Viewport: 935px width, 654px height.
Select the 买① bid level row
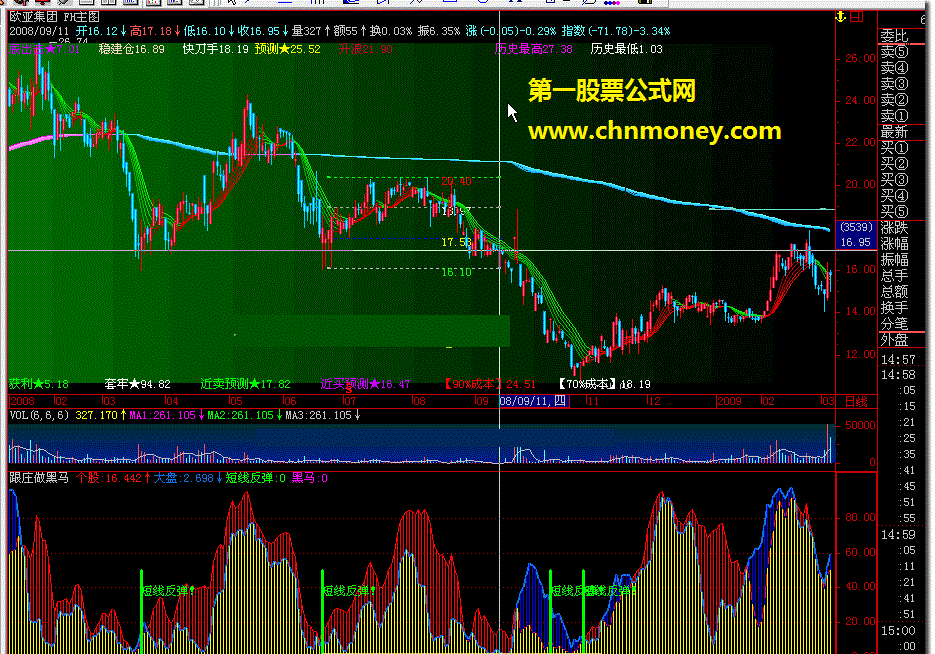coord(894,148)
